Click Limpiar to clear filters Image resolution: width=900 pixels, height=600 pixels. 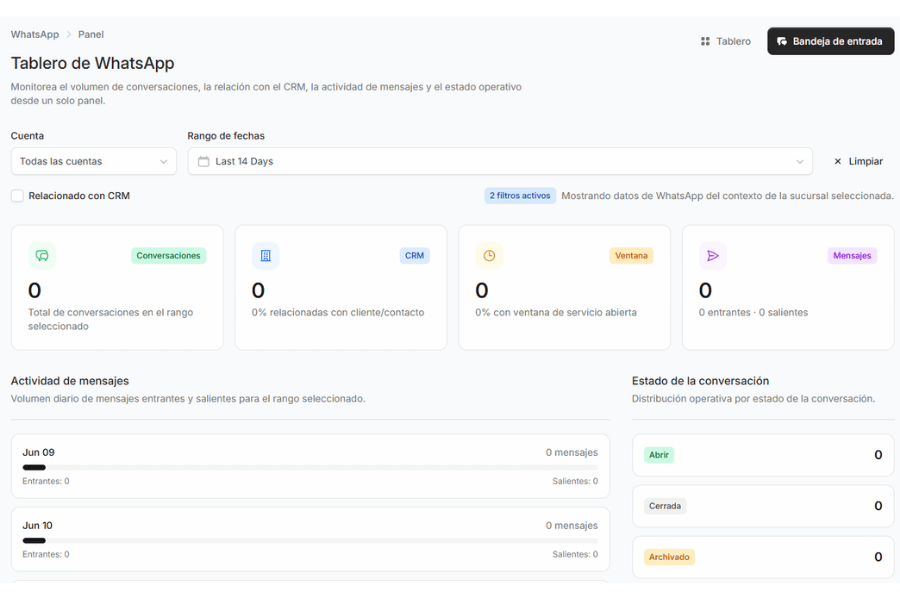858,161
